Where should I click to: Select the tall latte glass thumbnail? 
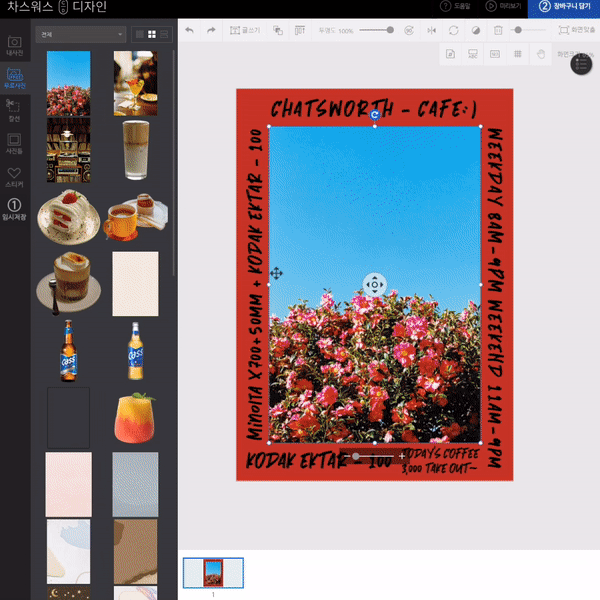coord(136,150)
